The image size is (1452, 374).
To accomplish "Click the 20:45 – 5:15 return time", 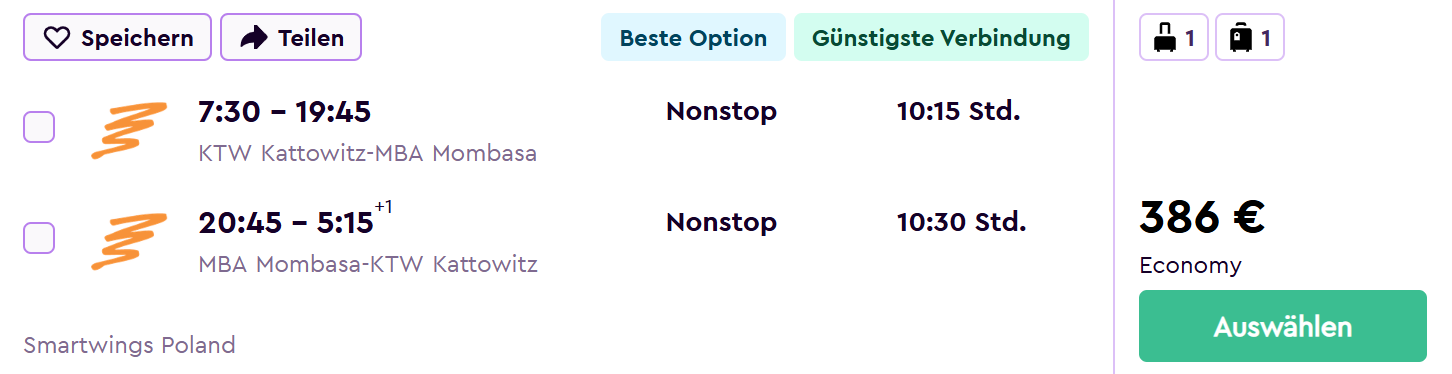I will point(286,223).
